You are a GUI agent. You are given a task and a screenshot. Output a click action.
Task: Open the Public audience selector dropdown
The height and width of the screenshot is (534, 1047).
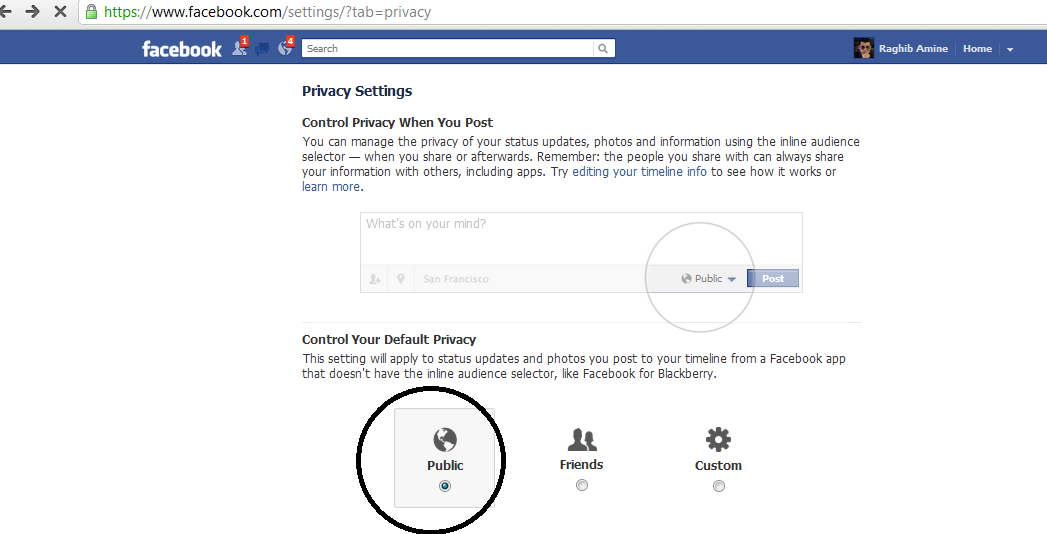pos(708,279)
